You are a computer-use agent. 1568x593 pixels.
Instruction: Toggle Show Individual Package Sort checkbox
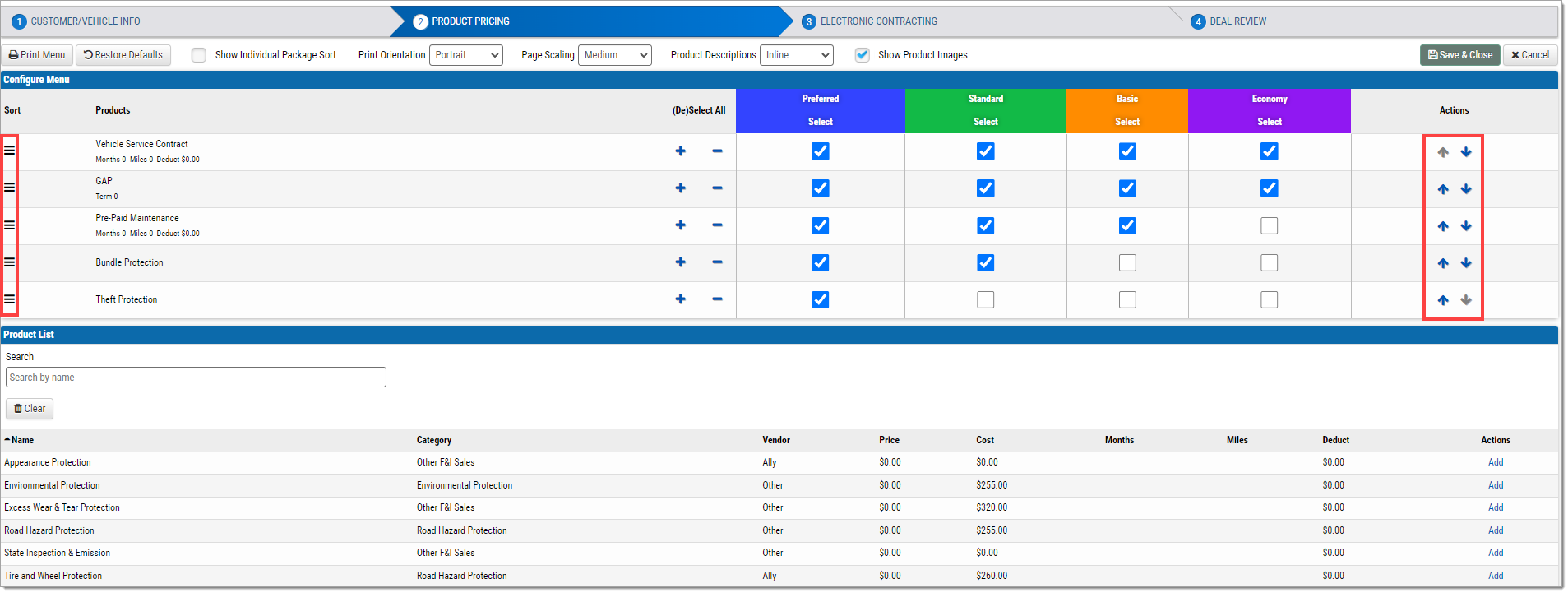point(198,55)
